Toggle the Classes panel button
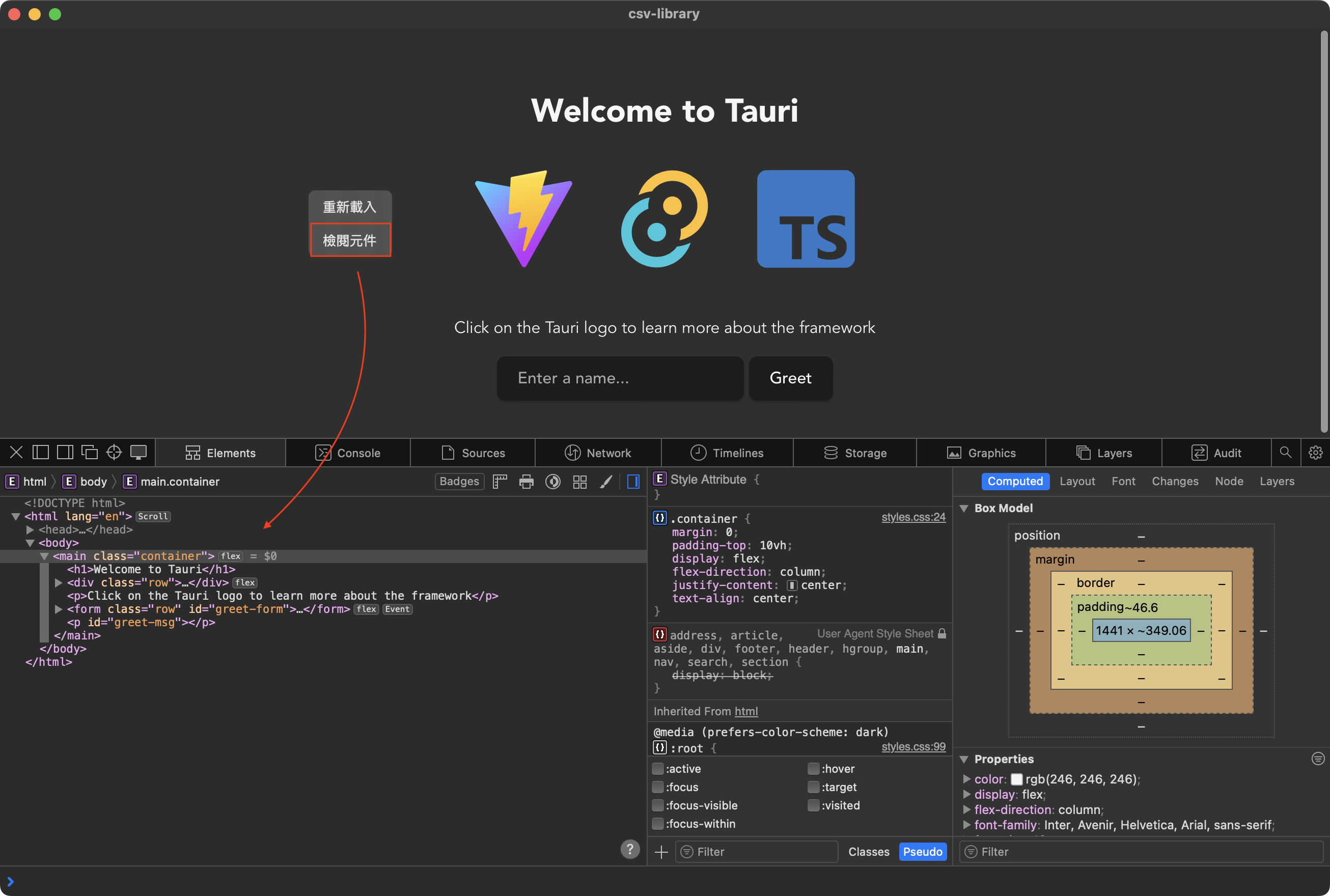 (x=869, y=852)
